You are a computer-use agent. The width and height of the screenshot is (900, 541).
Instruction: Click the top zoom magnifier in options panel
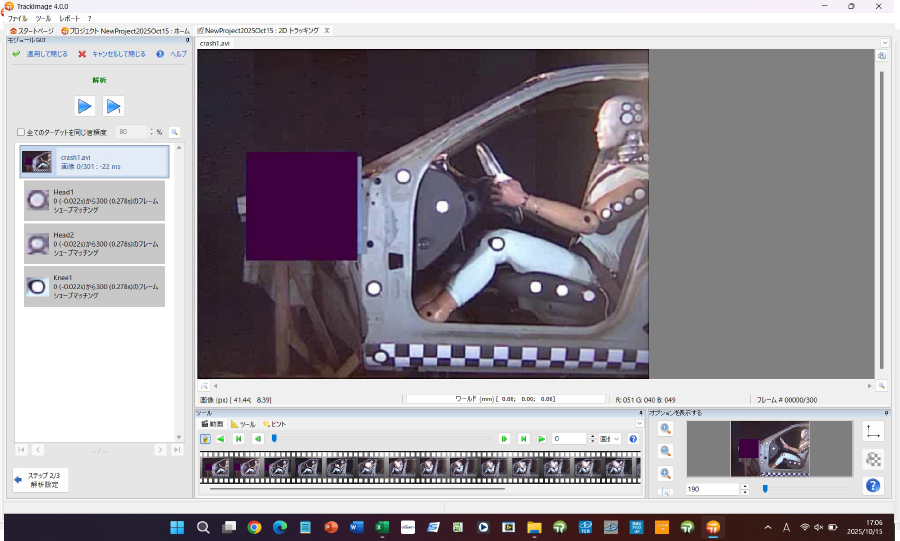point(665,428)
